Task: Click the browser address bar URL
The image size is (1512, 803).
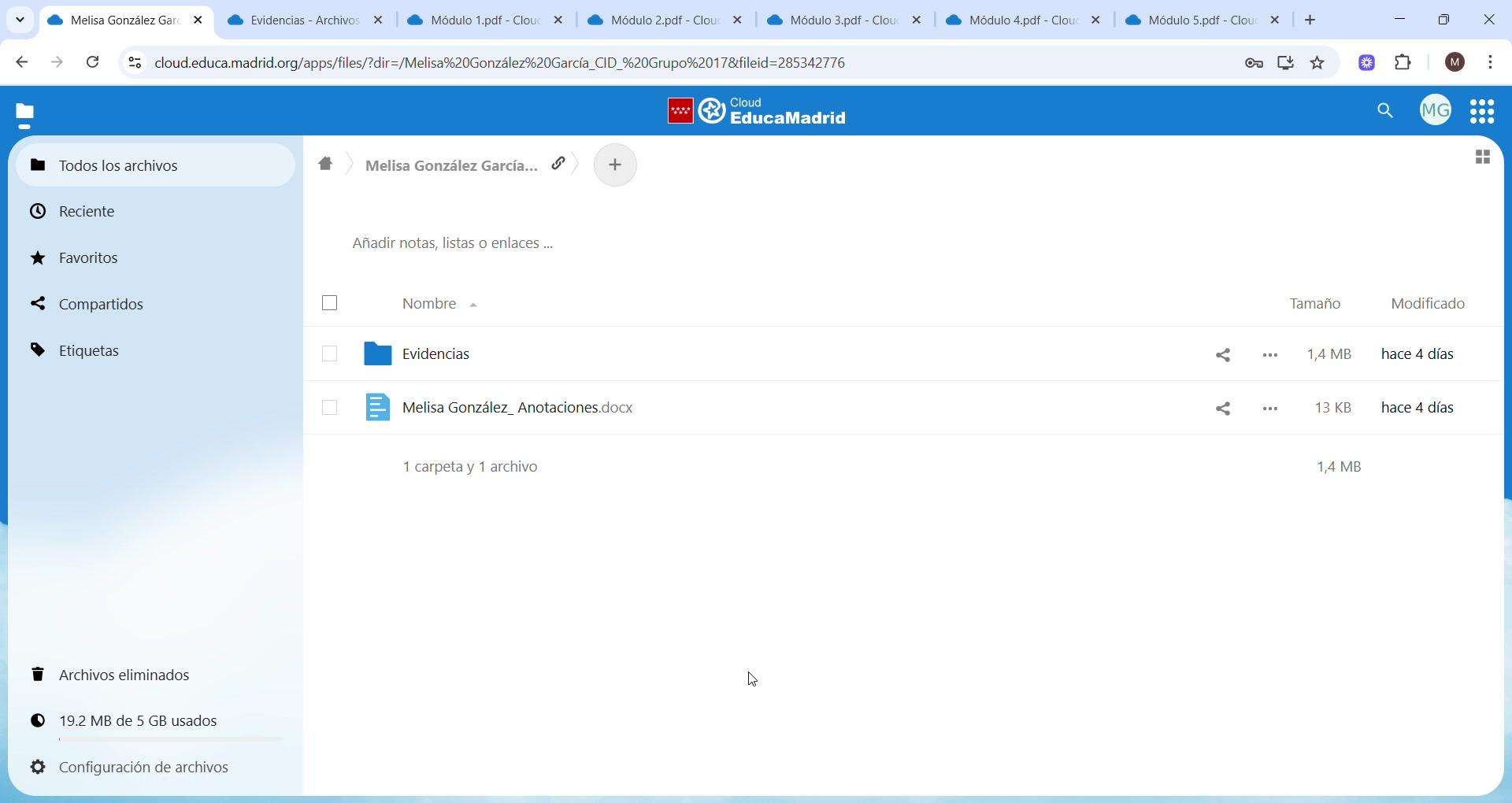Action: (x=500, y=63)
